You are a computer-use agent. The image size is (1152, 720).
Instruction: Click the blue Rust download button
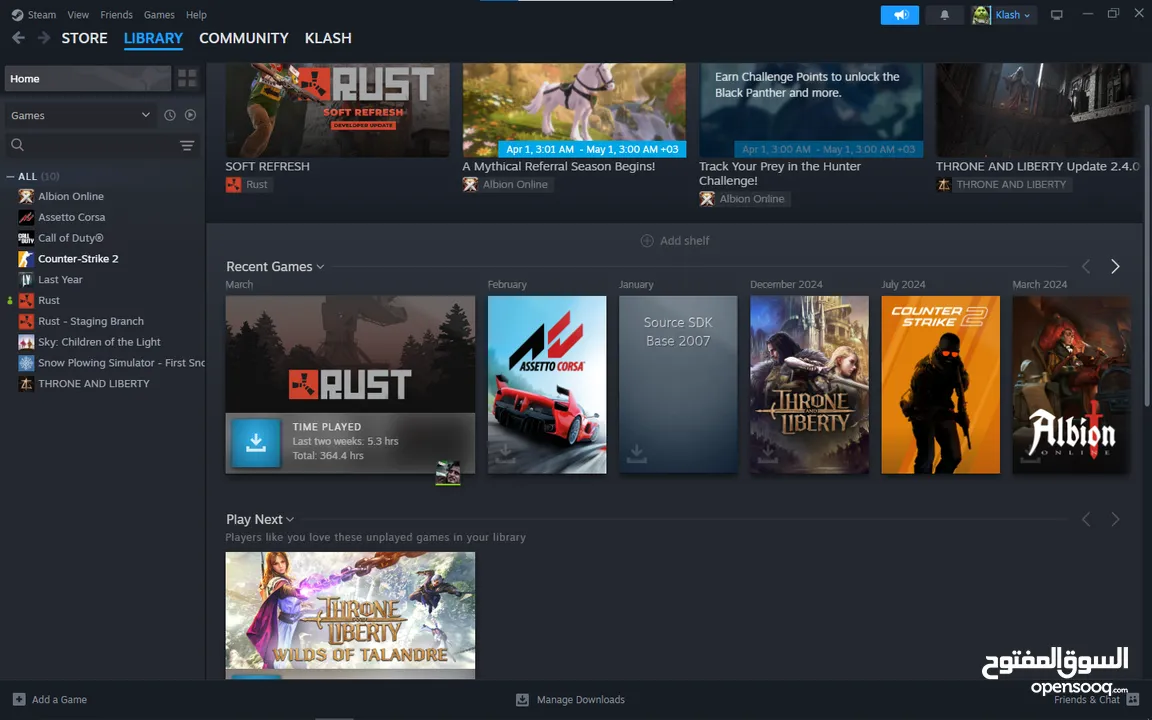[x=256, y=443]
